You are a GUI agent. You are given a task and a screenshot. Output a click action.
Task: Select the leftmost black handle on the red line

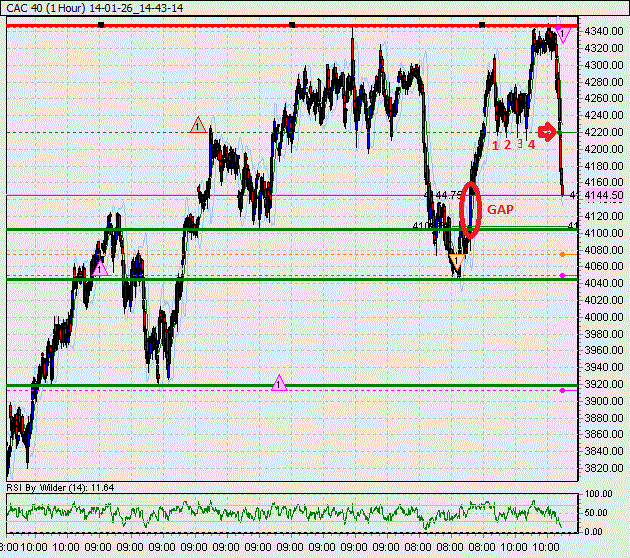101,25
